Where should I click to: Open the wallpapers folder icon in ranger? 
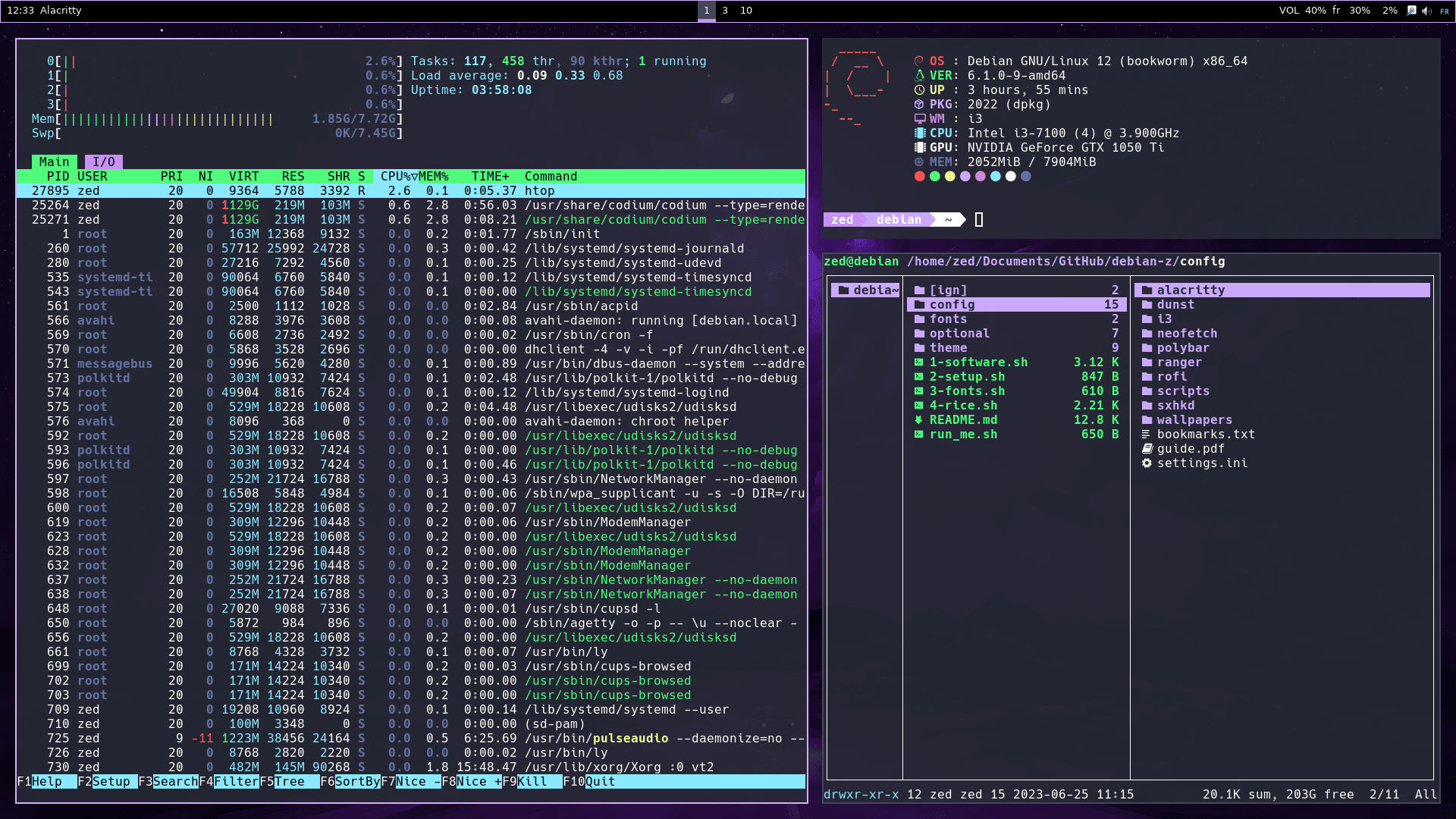(x=1147, y=419)
